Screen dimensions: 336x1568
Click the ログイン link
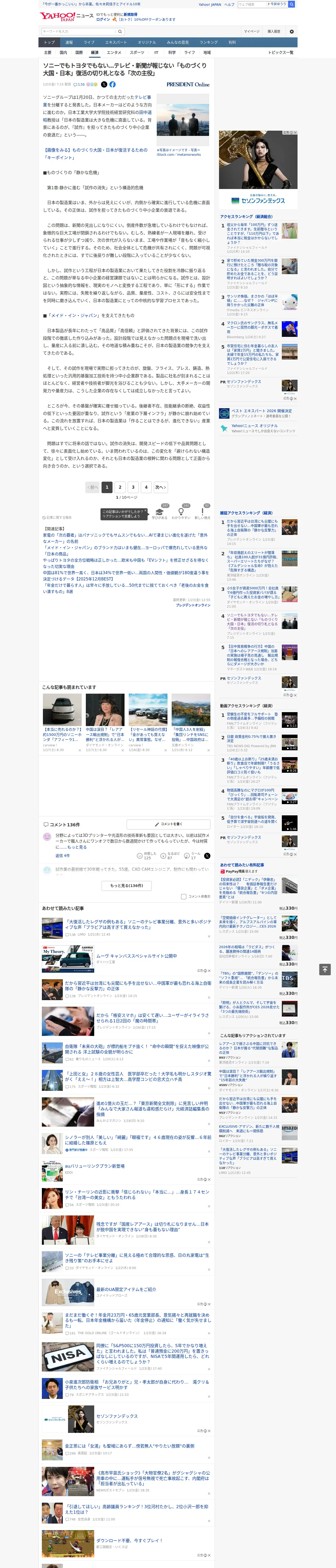pos(103,20)
